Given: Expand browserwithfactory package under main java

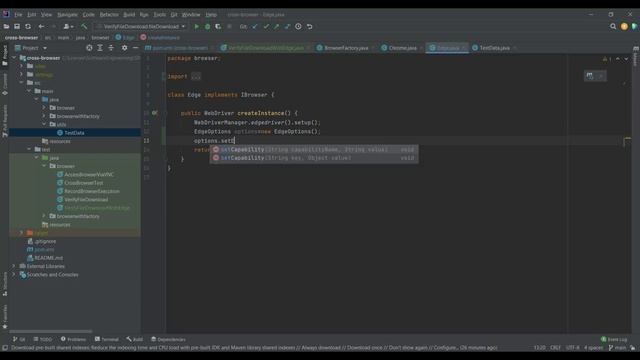Looking at the screenshot, I should pyautogui.click(x=44, y=116).
